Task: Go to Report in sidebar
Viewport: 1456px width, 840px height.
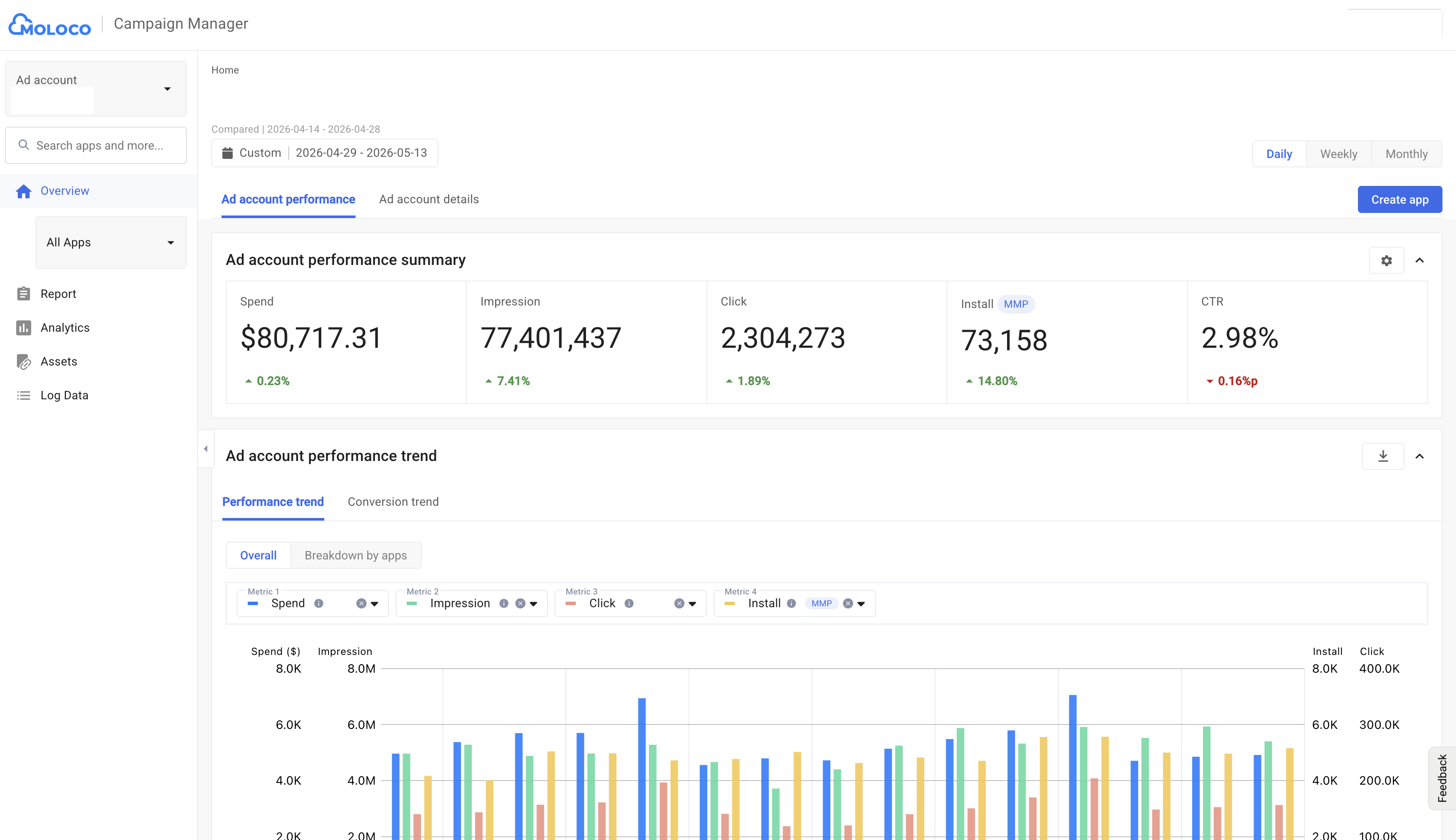Action: click(x=58, y=294)
